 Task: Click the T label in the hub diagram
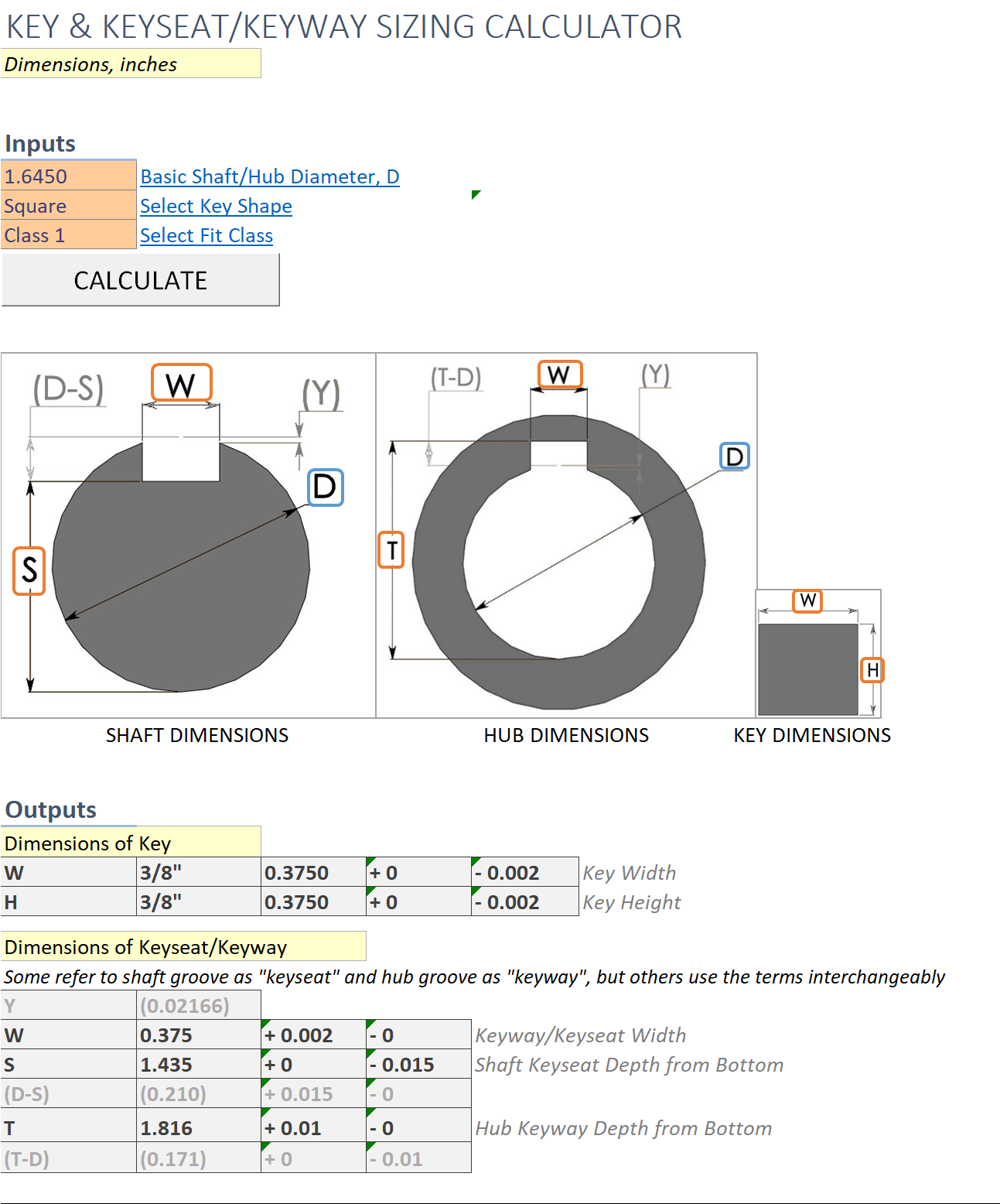[391, 550]
